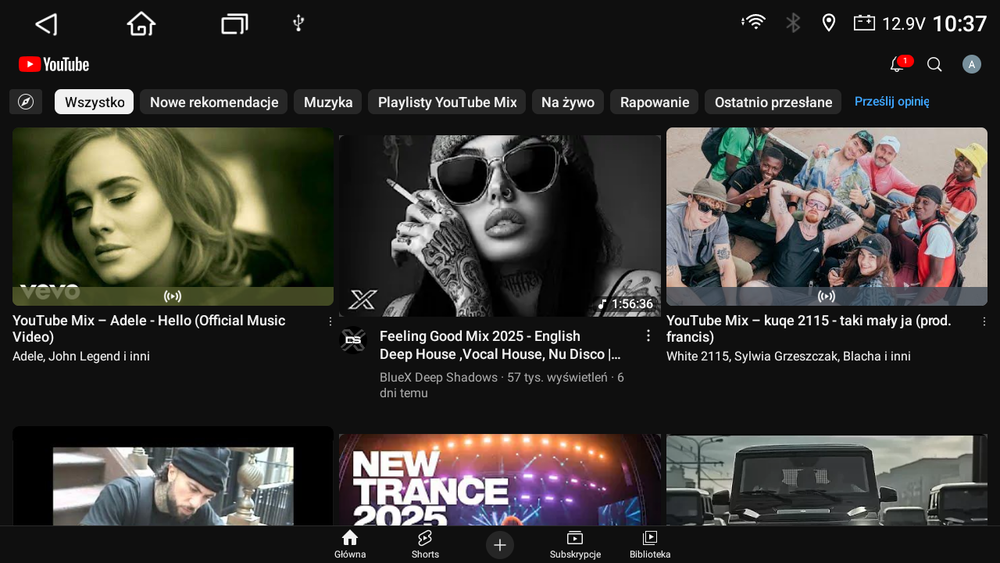
Task: Click X logo on Feeling Good thumbnail
Action: pyautogui.click(x=362, y=299)
